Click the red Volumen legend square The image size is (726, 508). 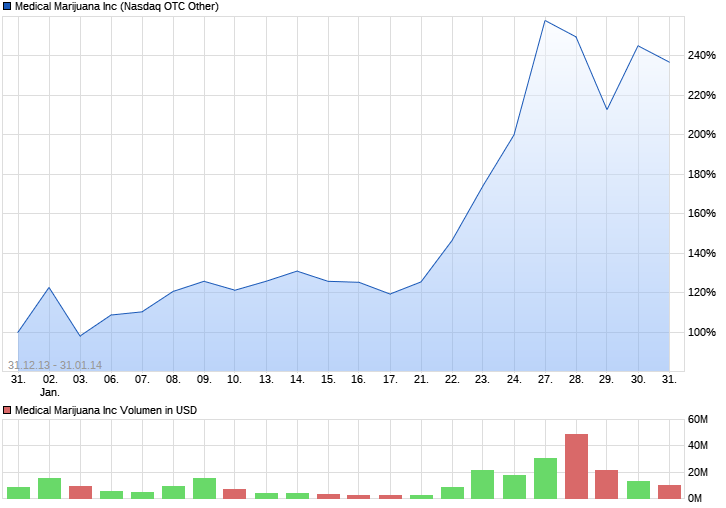[x=7, y=410]
